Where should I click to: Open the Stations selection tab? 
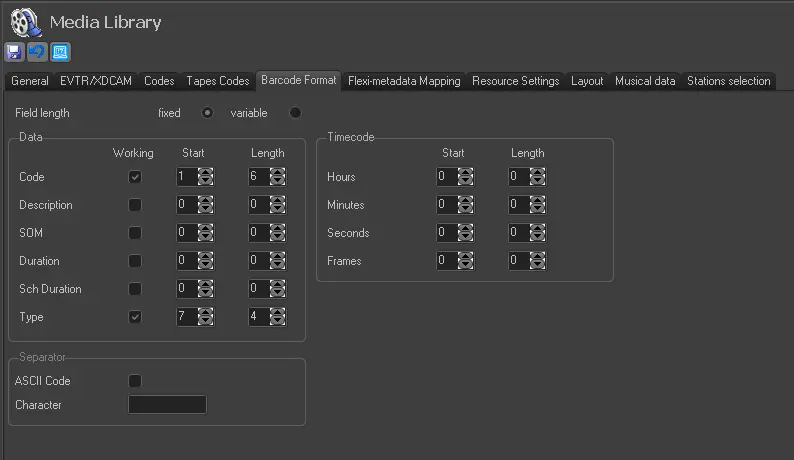[728, 81]
